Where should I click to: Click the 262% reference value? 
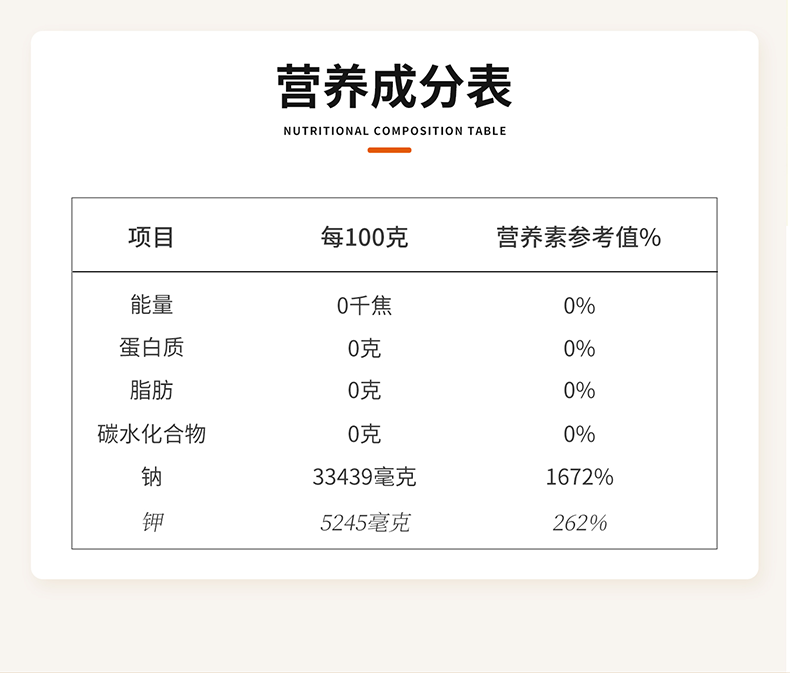click(x=579, y=523)
